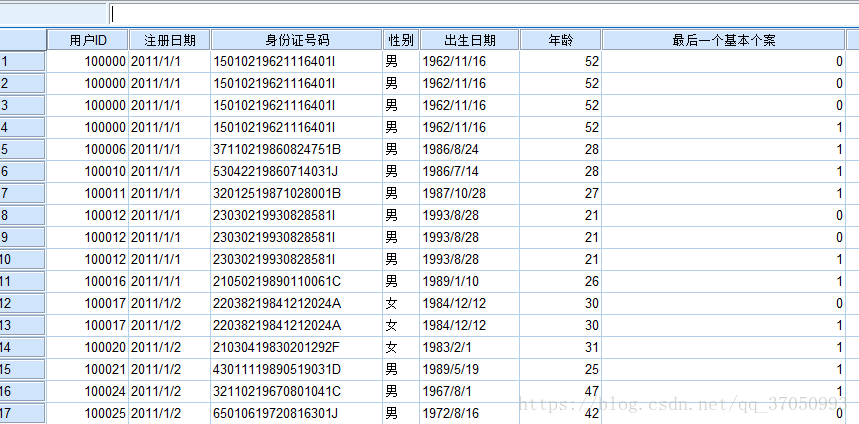The width and height of the screenshot is (859, 424).
Task: Click birth date cell 1967/8/1
Action: [x=469, y=392]
